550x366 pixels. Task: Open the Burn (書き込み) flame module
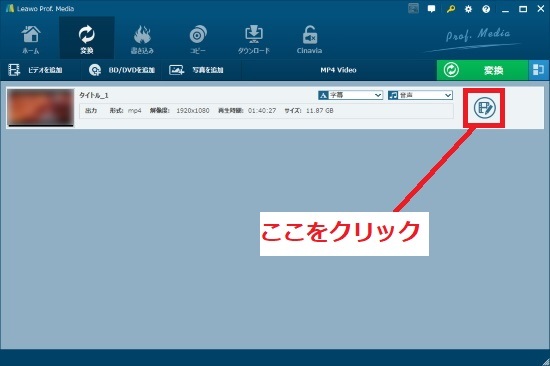click(x=142, y=39)
